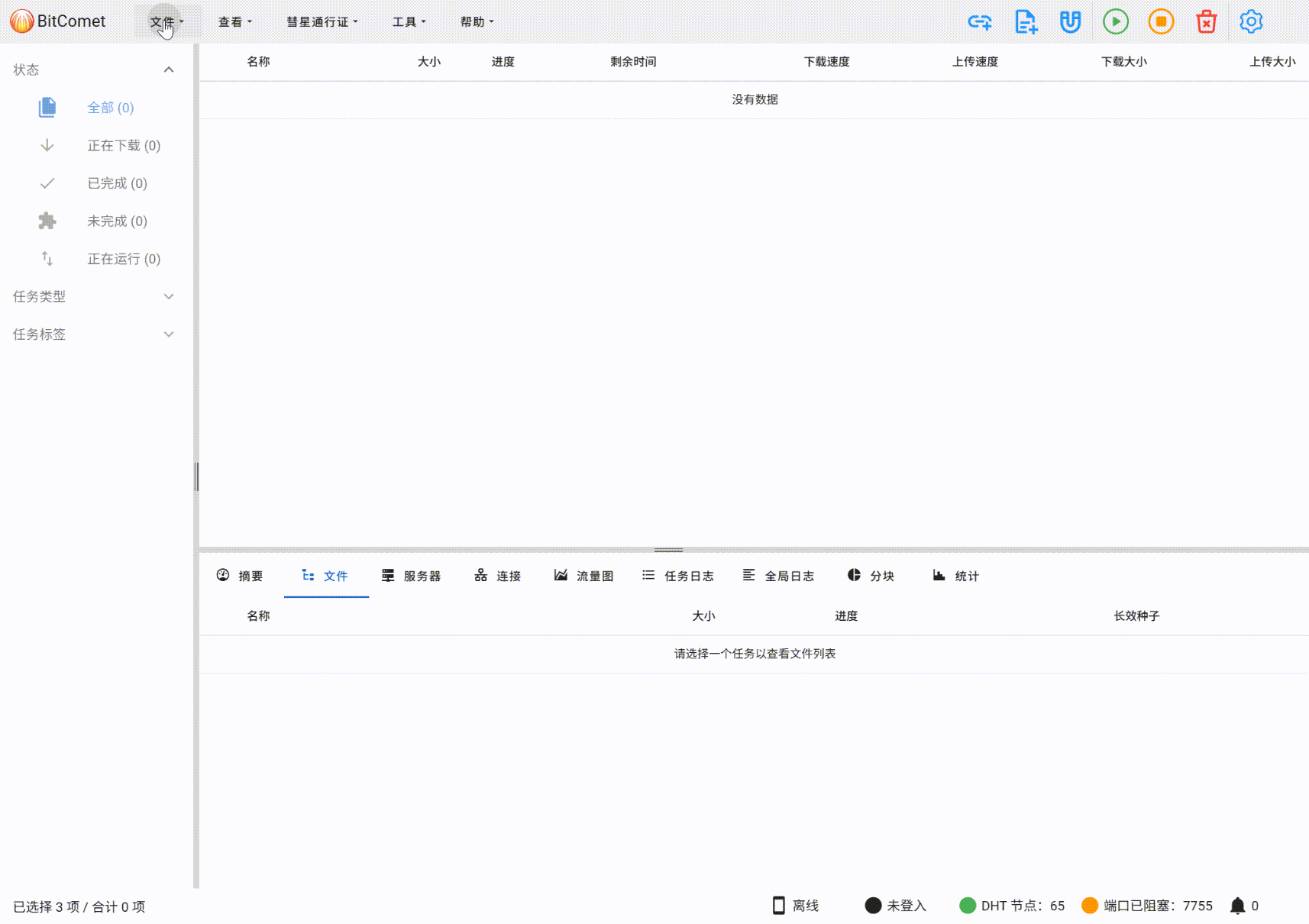Open settings via the gear icon

[1250, 22]
